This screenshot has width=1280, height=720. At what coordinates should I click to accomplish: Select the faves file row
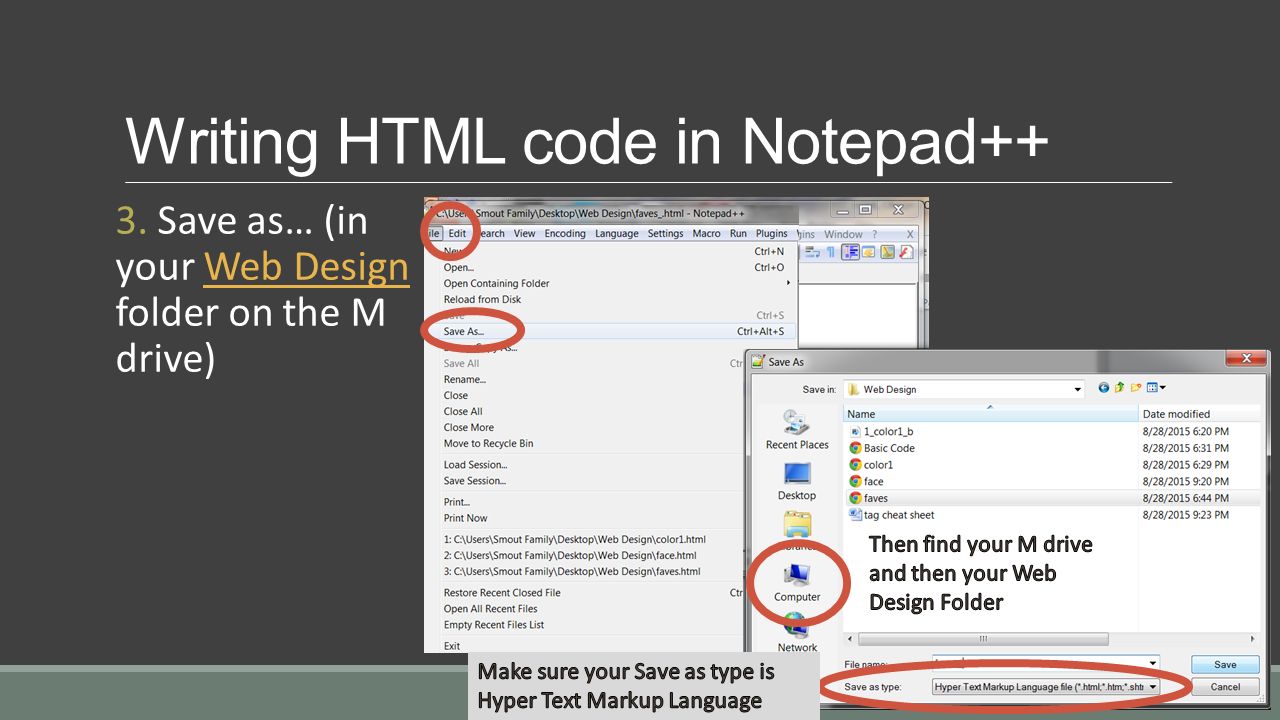1052,498
